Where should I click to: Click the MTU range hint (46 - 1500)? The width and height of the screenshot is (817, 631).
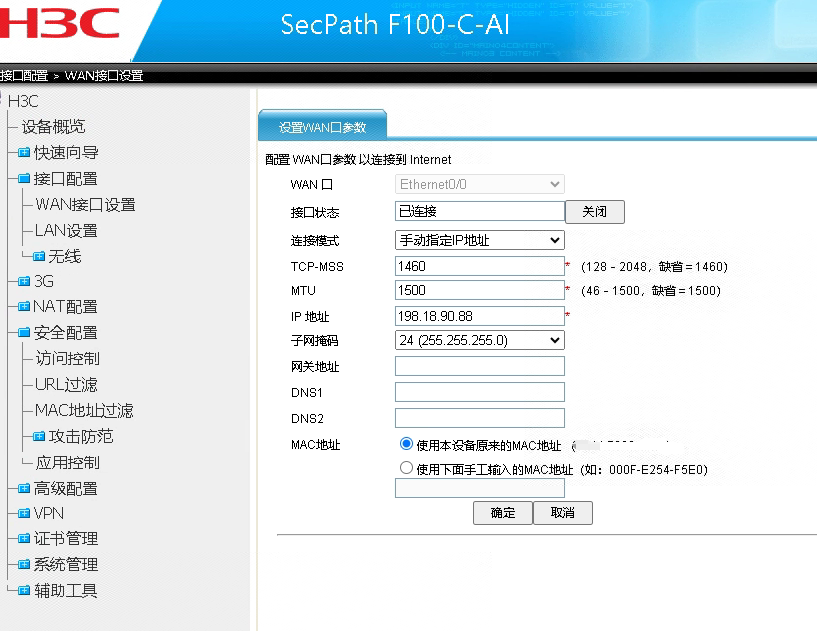click(651, 291)
